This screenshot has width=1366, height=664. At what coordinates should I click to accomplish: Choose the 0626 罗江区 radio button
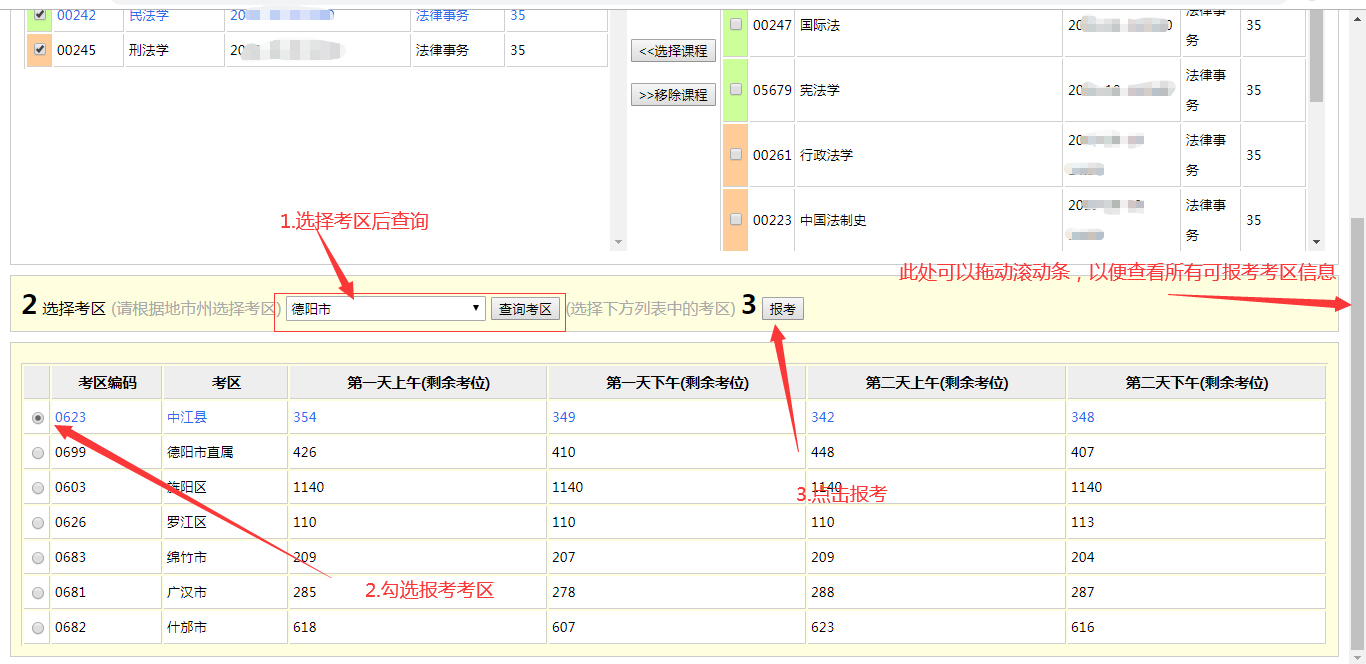pyautogui.click(x=36, y=522)
